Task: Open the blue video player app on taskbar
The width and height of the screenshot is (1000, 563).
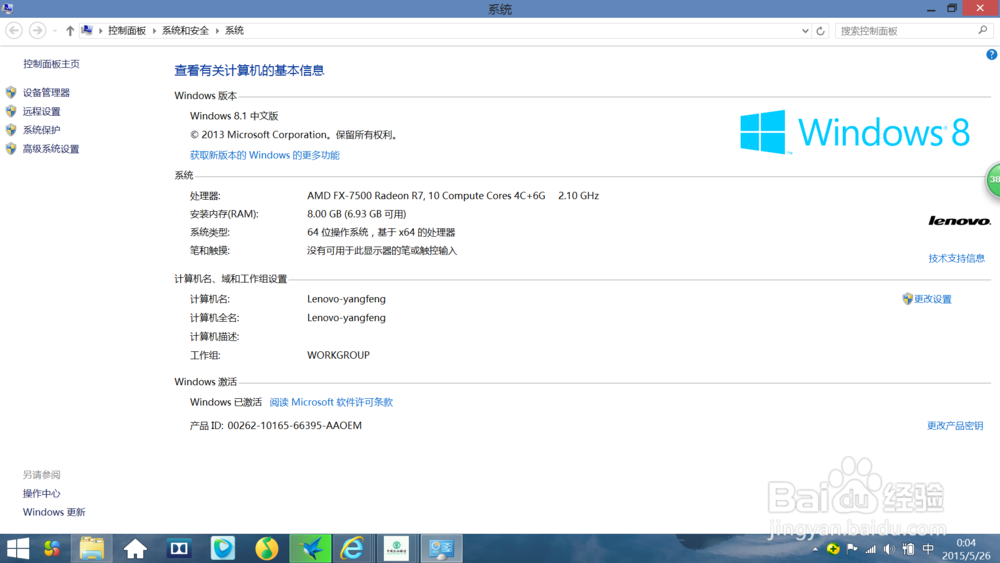Action: click(223, 548)
